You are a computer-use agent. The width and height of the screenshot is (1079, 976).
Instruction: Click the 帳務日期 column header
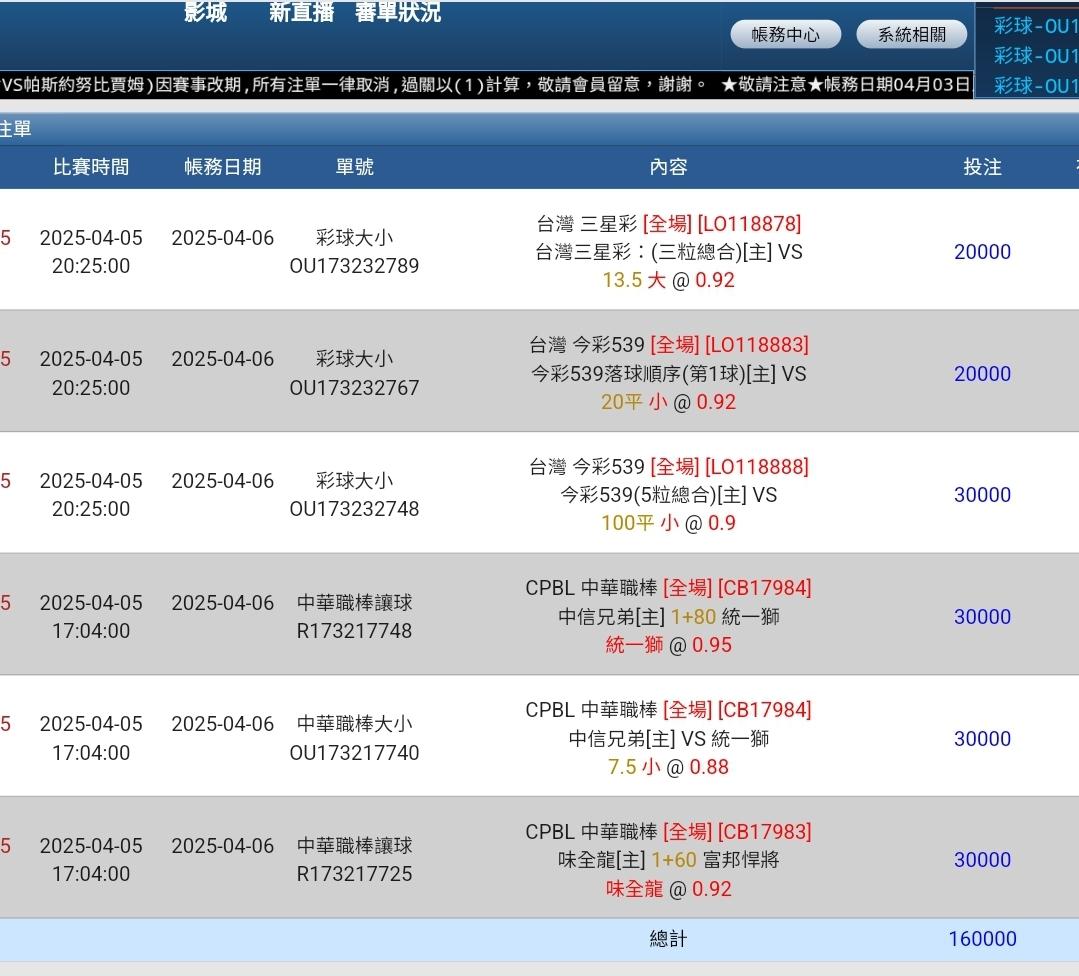pyautogui.click(x=222, y=167)
